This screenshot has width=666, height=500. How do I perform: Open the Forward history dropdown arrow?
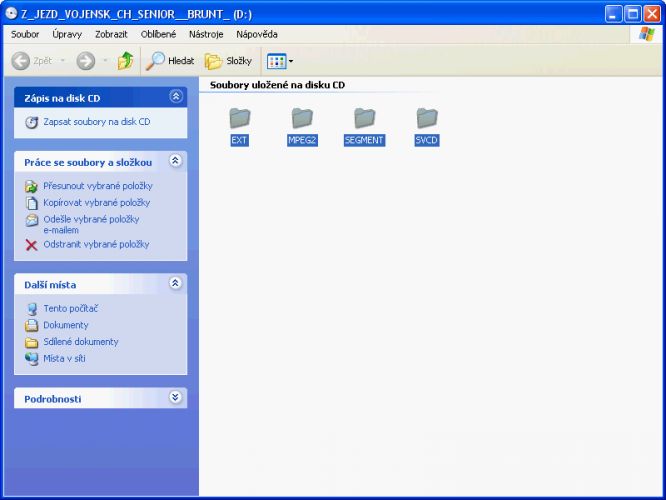tap(105, 61)
